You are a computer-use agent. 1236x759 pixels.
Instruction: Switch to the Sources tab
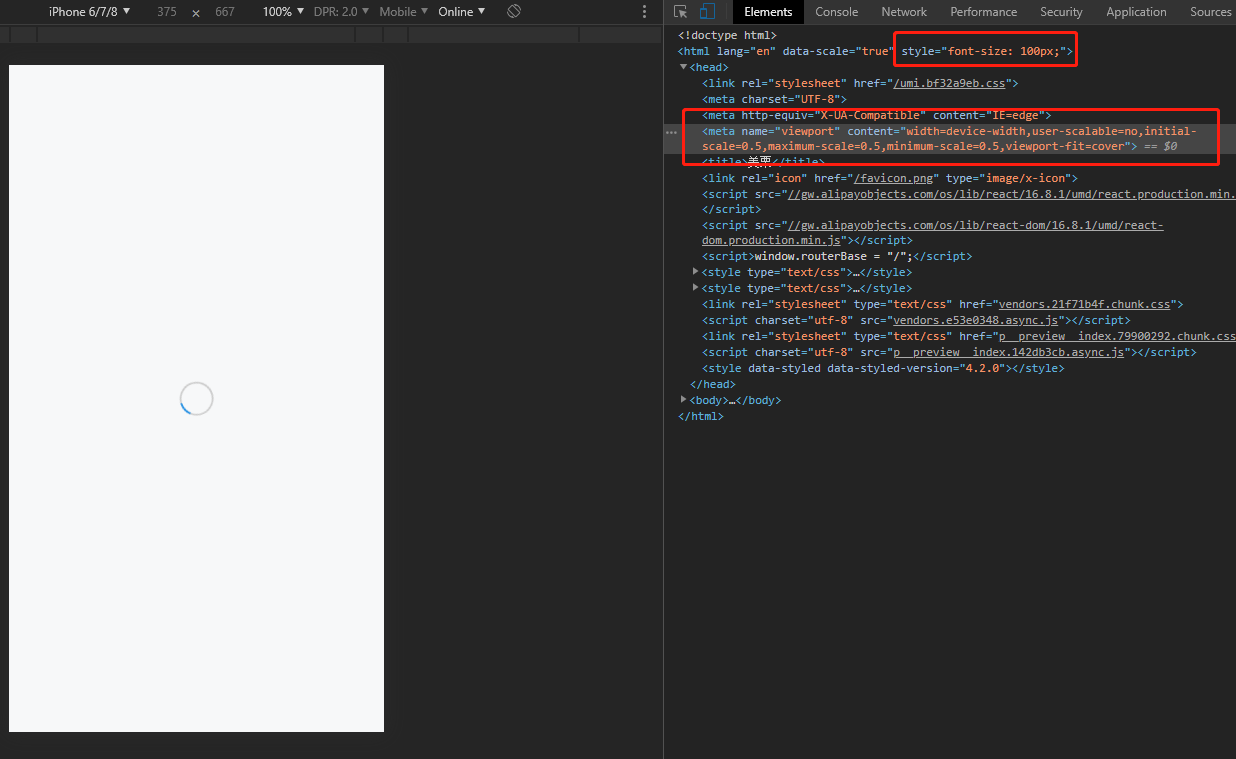[1210, 12]
